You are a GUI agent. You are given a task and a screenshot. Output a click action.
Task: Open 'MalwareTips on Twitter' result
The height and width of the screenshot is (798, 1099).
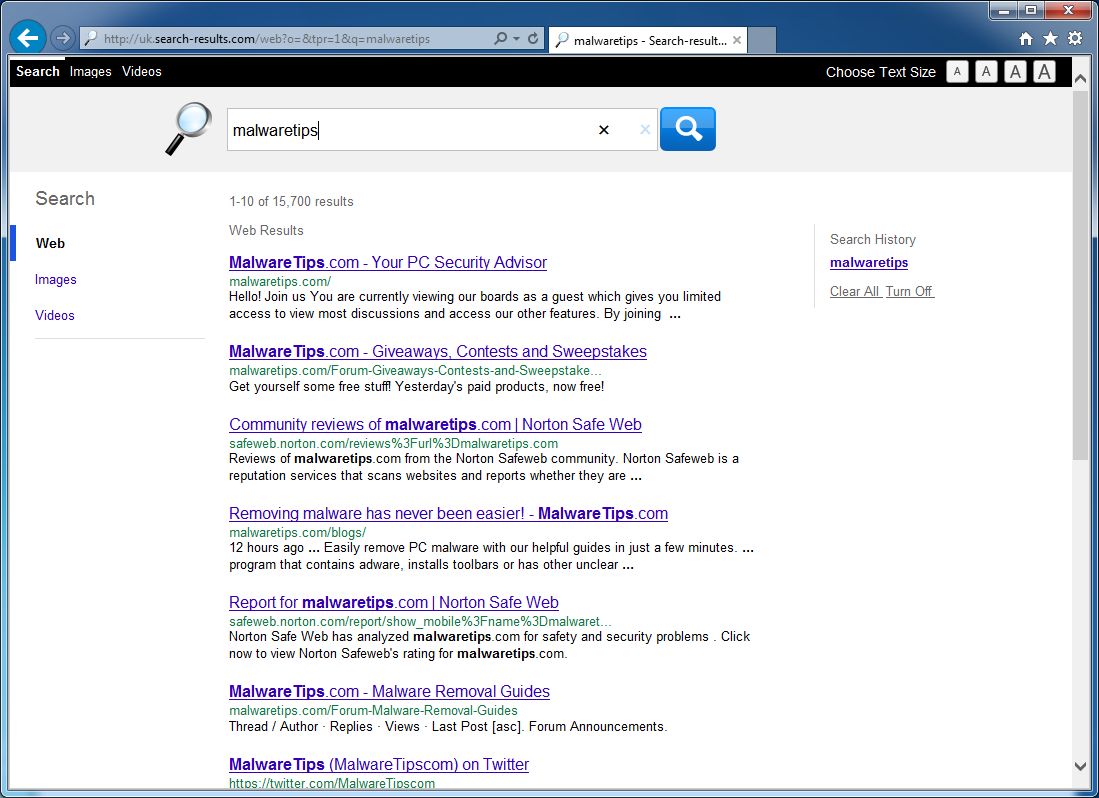click(378, 764)
